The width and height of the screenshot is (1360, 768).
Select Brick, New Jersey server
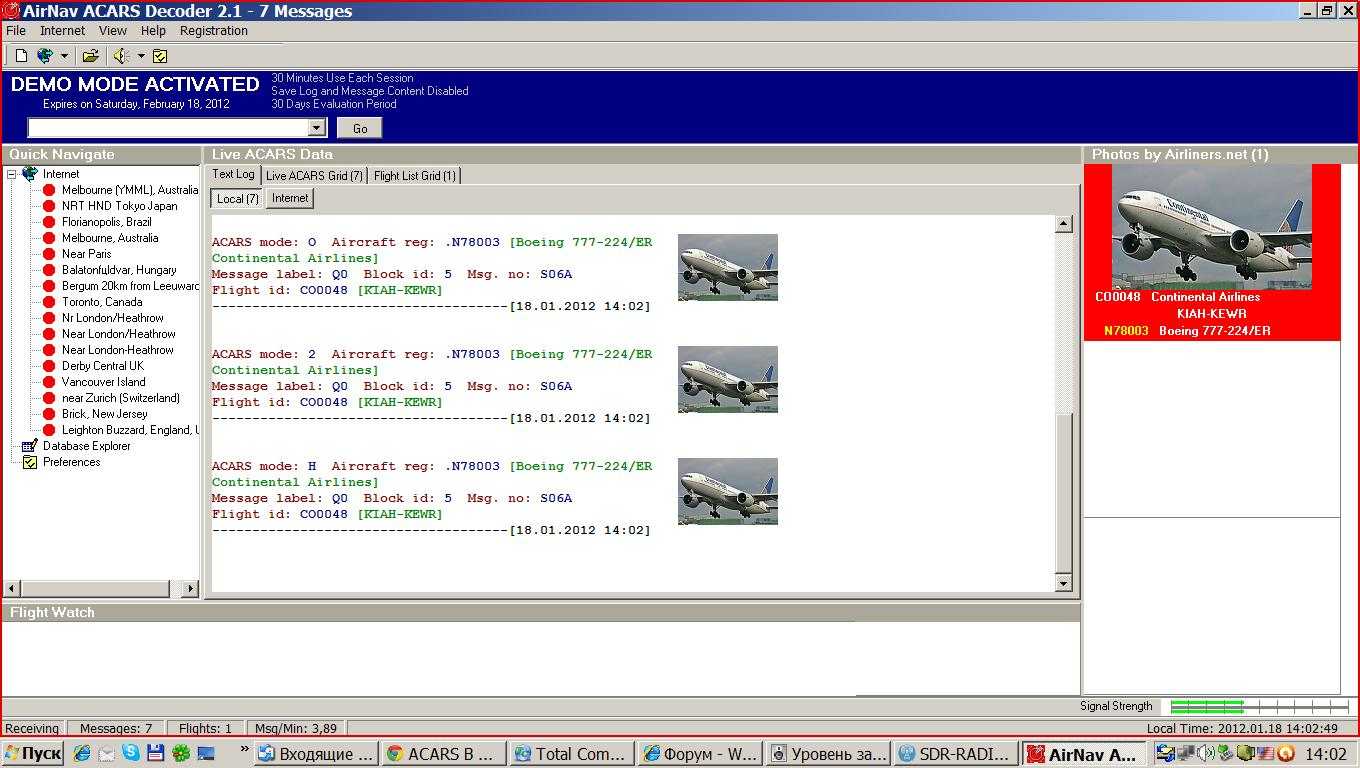click(x=104, y=414)
